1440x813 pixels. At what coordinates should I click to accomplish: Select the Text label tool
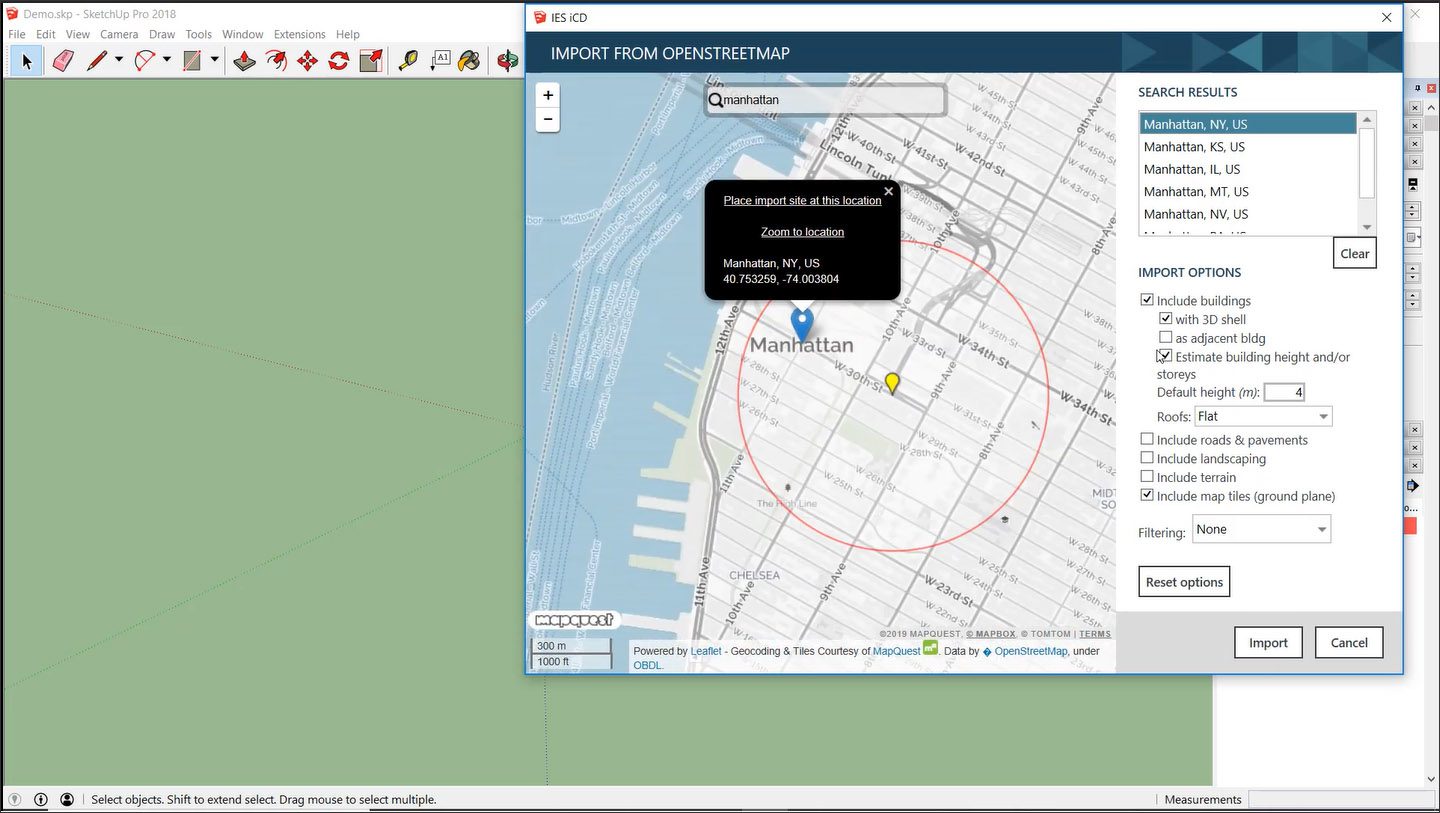[x=440, y=61]
